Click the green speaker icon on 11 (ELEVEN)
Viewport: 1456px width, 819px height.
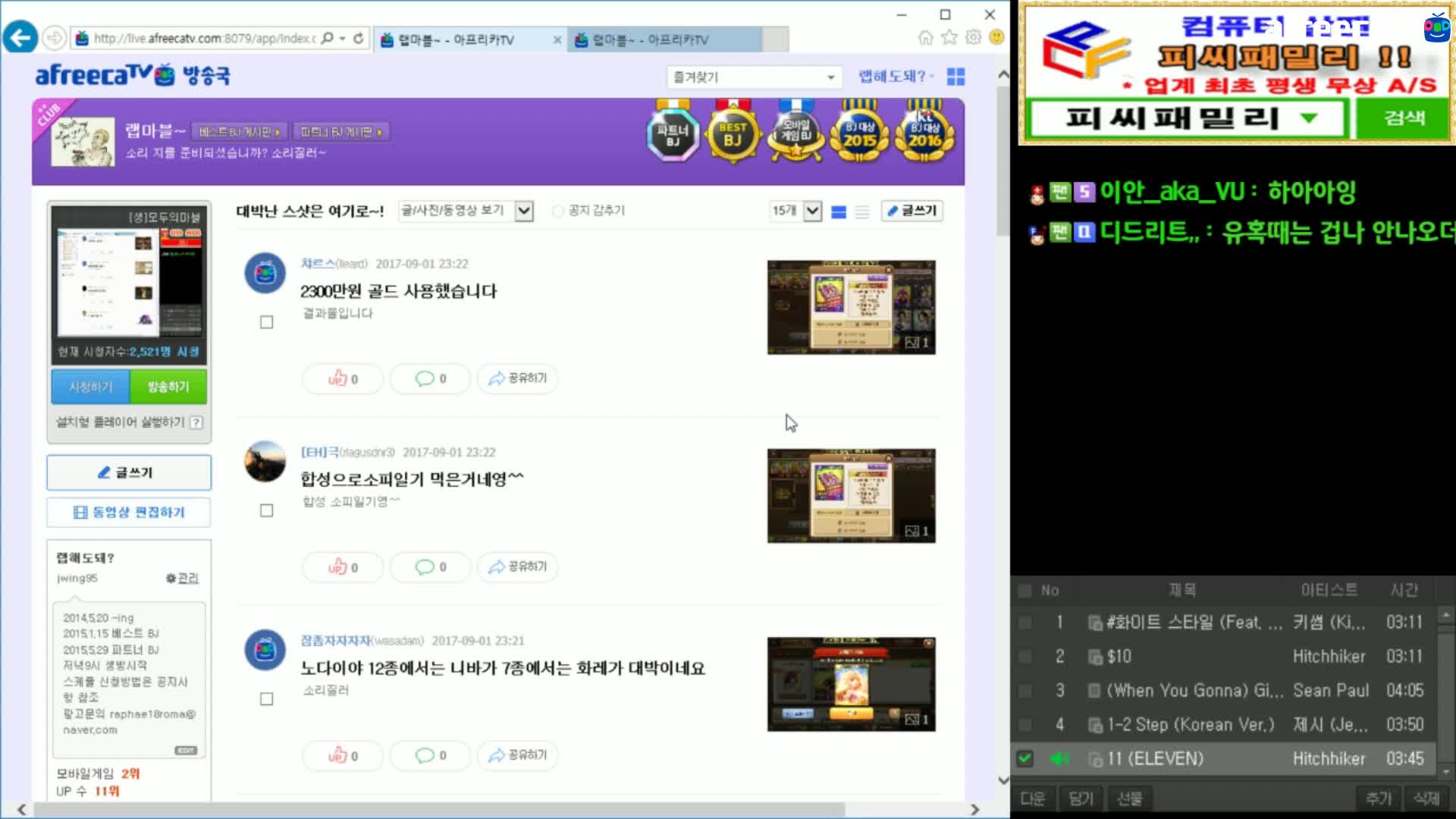click(1059, 758)
